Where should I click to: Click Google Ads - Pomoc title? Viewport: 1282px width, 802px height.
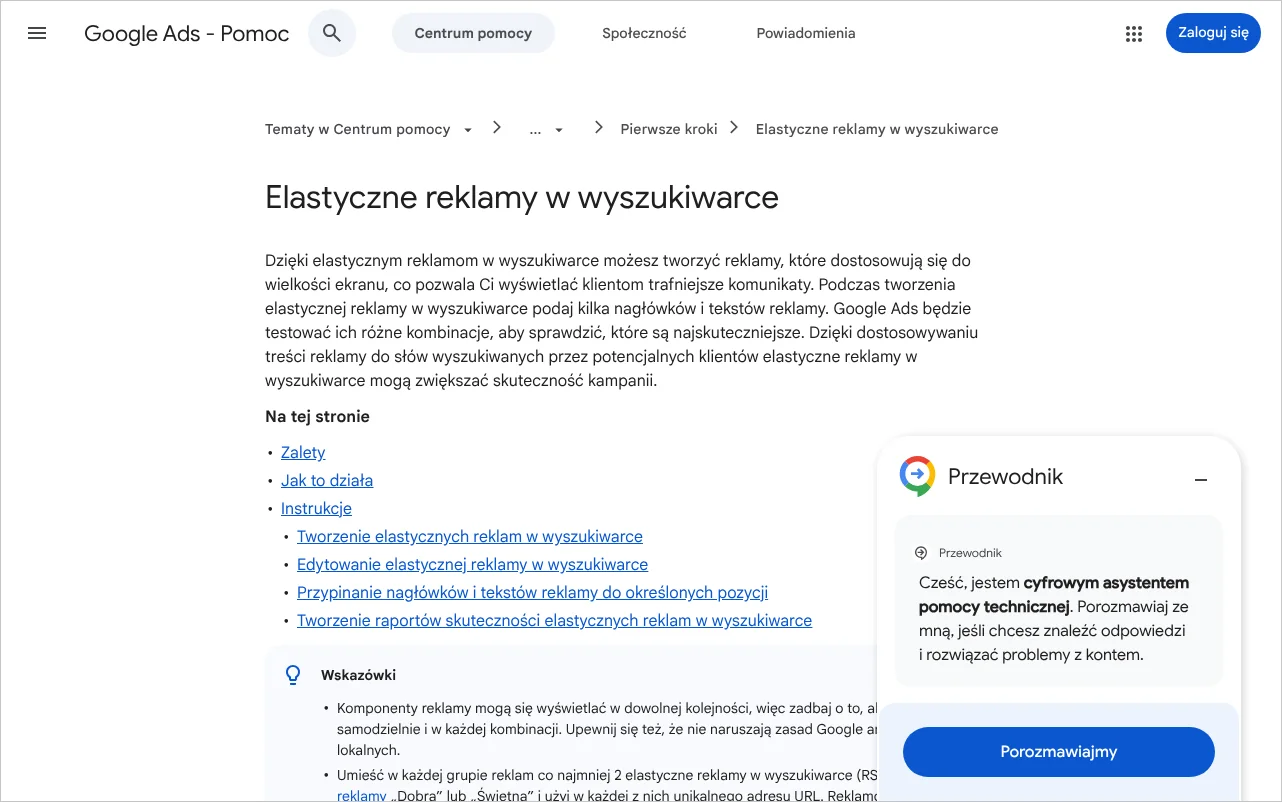click(x=187, y=33)
